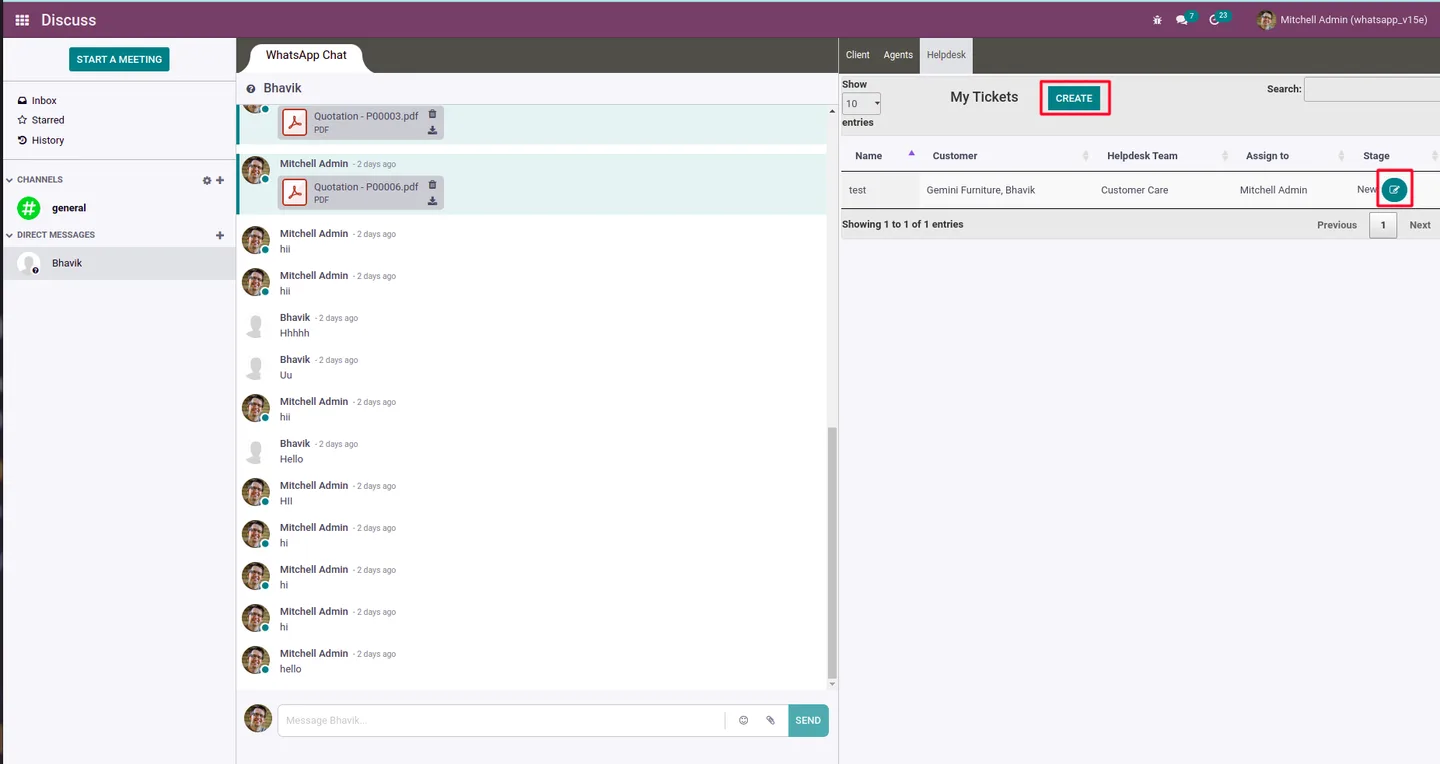Delete the Quotation - P00003.pdf attachment
This screenshot has height=764, width=1440.
433,114
